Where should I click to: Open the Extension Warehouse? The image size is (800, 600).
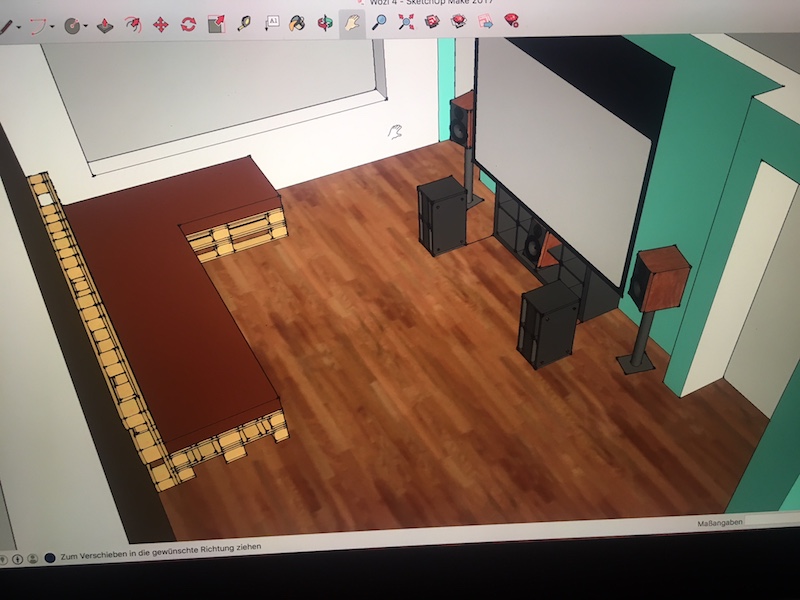[459, 21]
